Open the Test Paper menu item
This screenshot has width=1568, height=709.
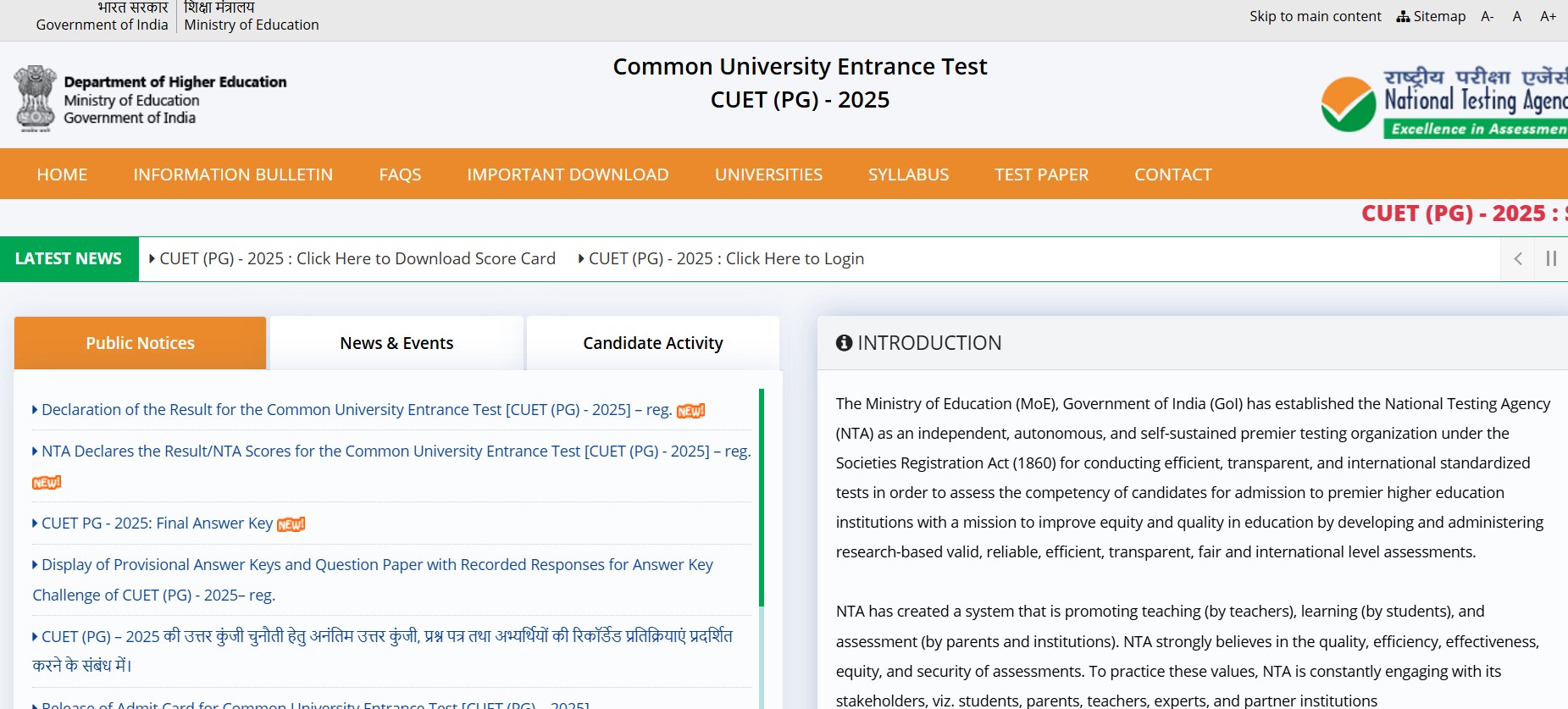[1041, 174]
